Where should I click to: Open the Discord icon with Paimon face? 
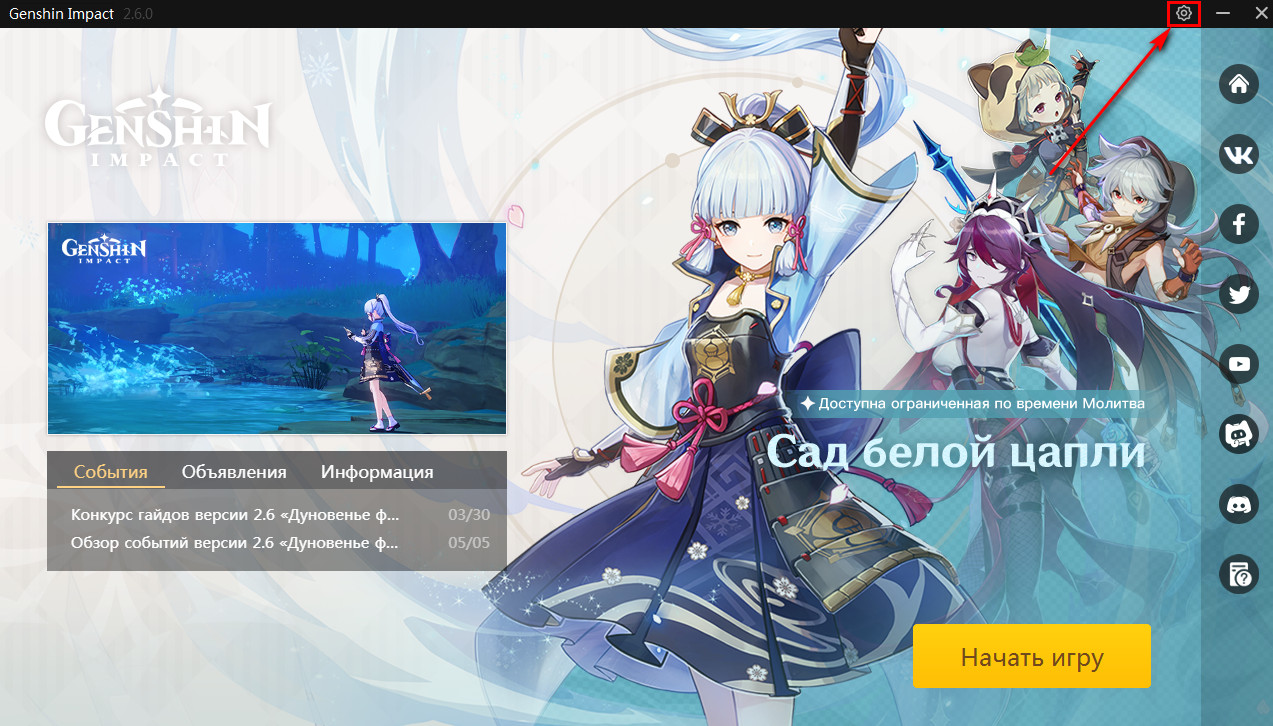1239,434
